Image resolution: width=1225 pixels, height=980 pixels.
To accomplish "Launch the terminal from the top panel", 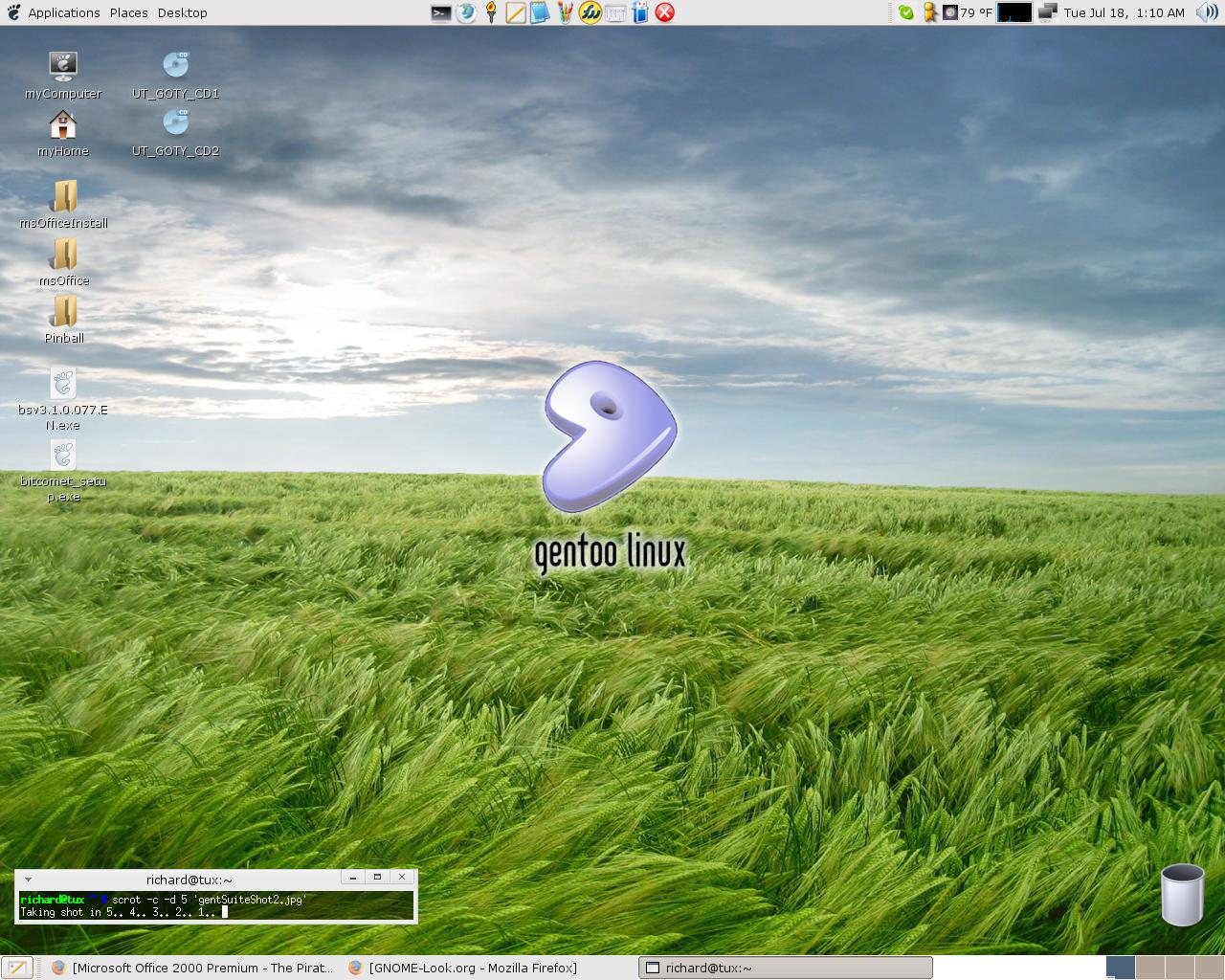I will 441,12.
